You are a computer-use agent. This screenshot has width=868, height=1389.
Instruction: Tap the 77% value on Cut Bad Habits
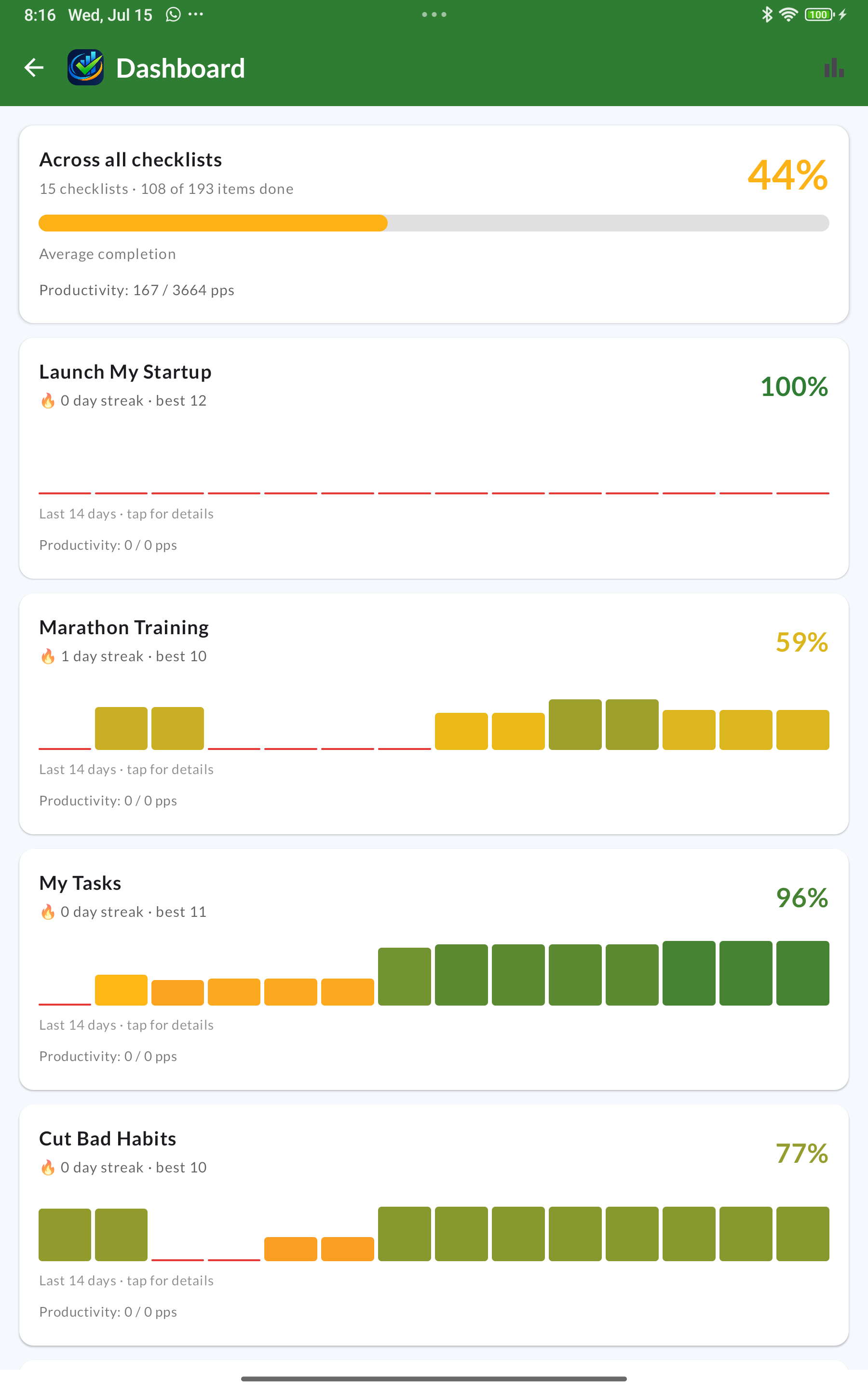[802, 1153]
